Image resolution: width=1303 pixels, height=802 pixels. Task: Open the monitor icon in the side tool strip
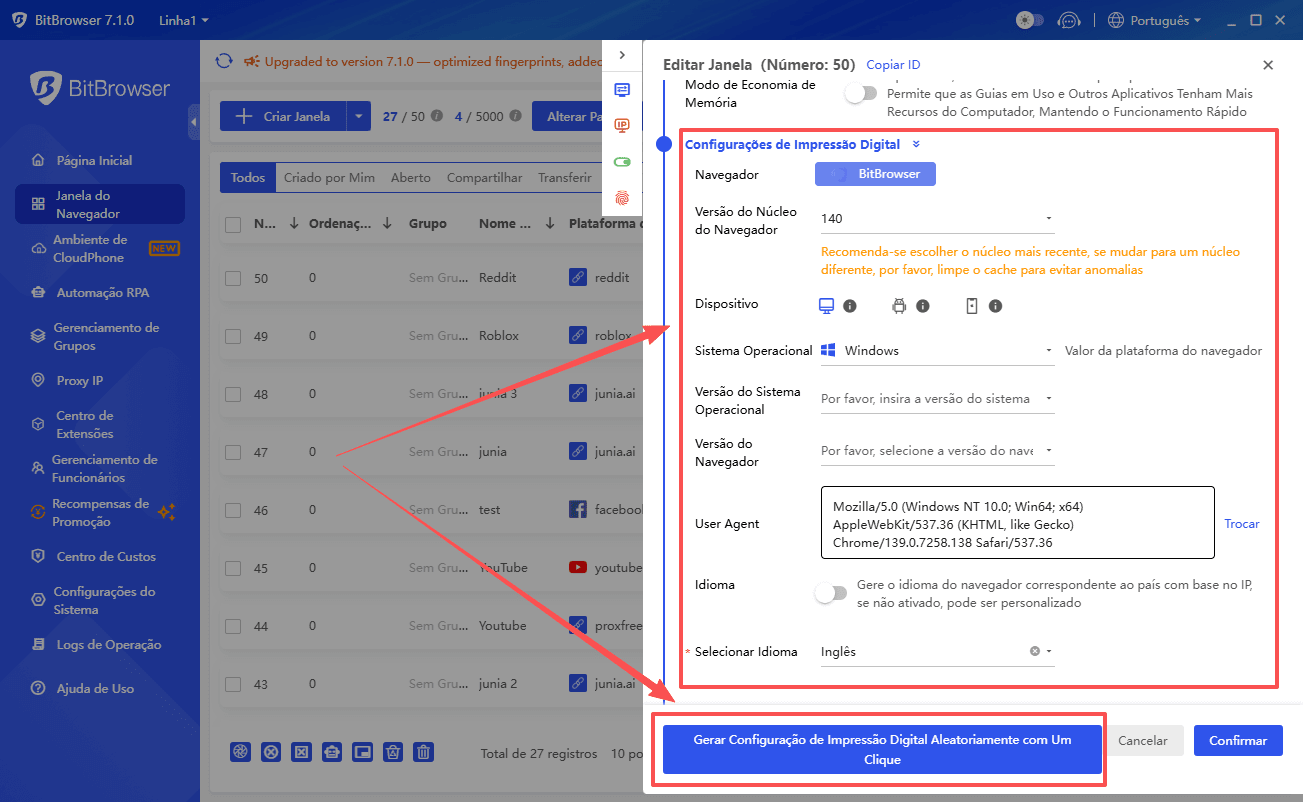click(x=622, y=90)
